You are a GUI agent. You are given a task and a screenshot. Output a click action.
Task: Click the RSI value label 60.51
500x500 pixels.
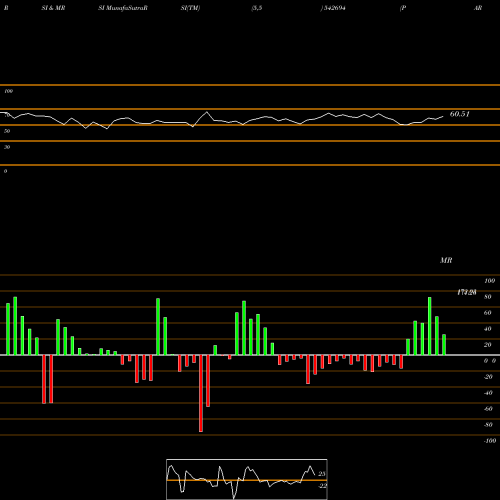[x=460, y=114]
